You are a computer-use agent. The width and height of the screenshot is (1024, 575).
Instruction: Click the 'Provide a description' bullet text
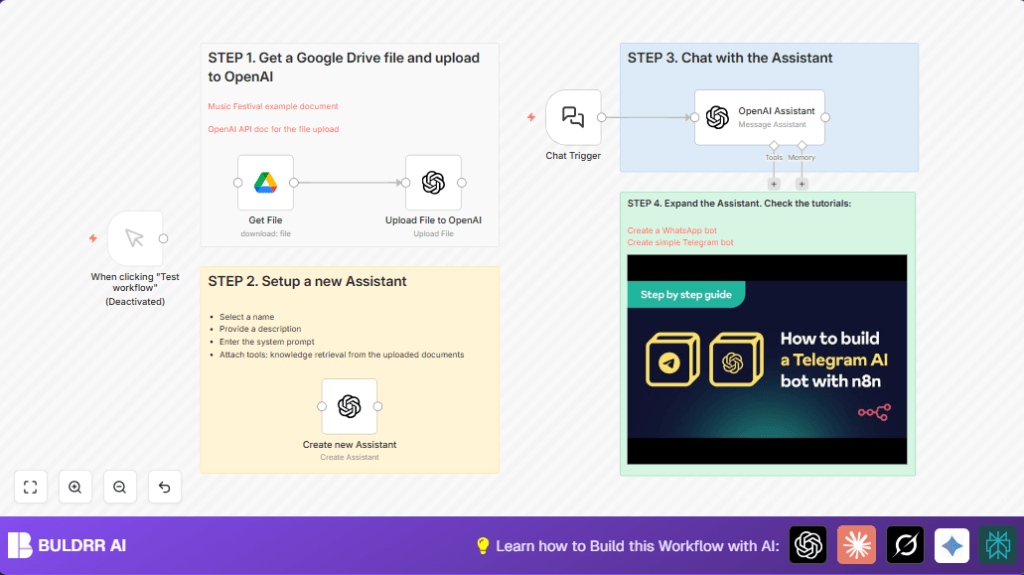260,329
